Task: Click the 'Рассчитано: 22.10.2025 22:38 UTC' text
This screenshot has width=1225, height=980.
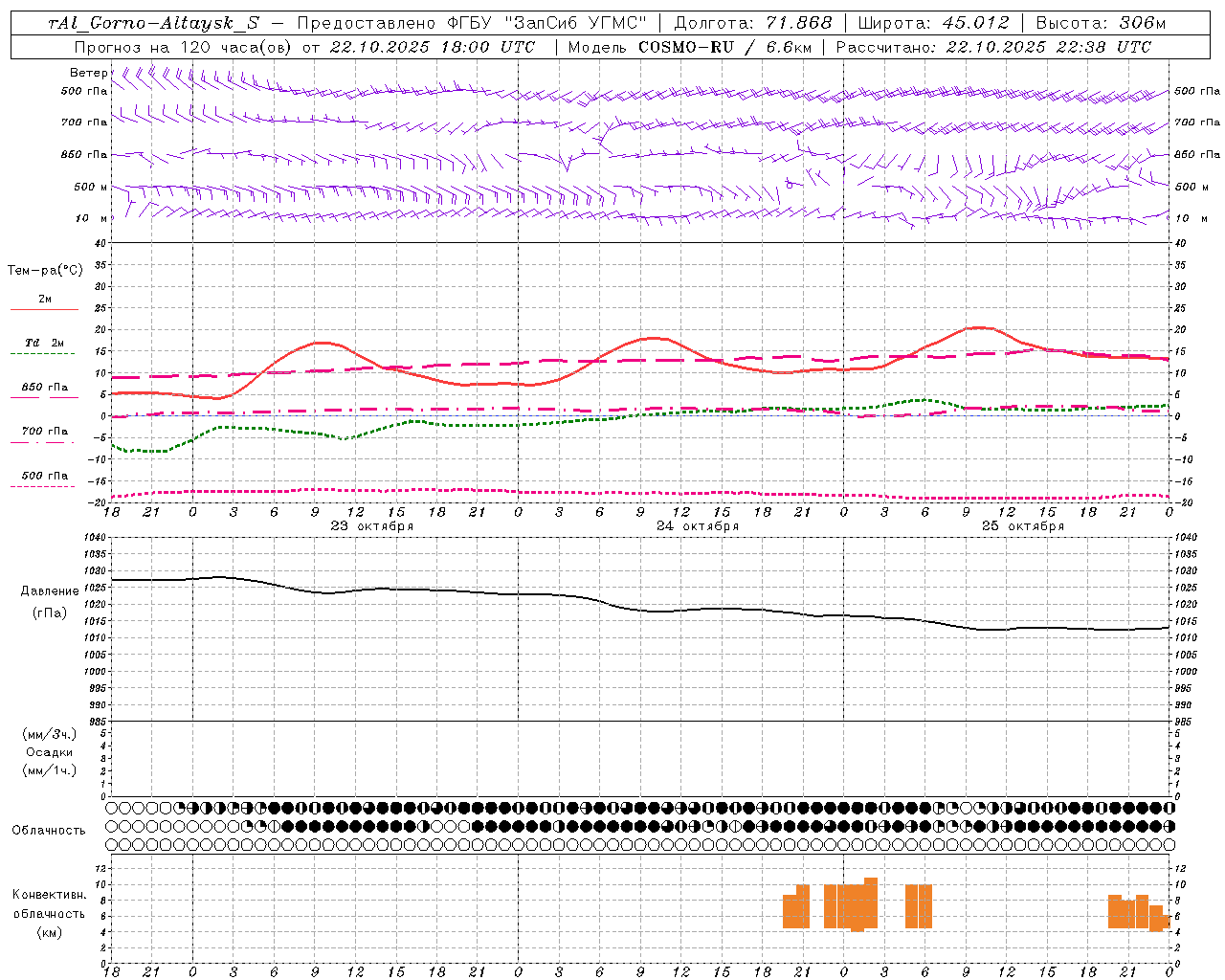Action: point(993,47)
